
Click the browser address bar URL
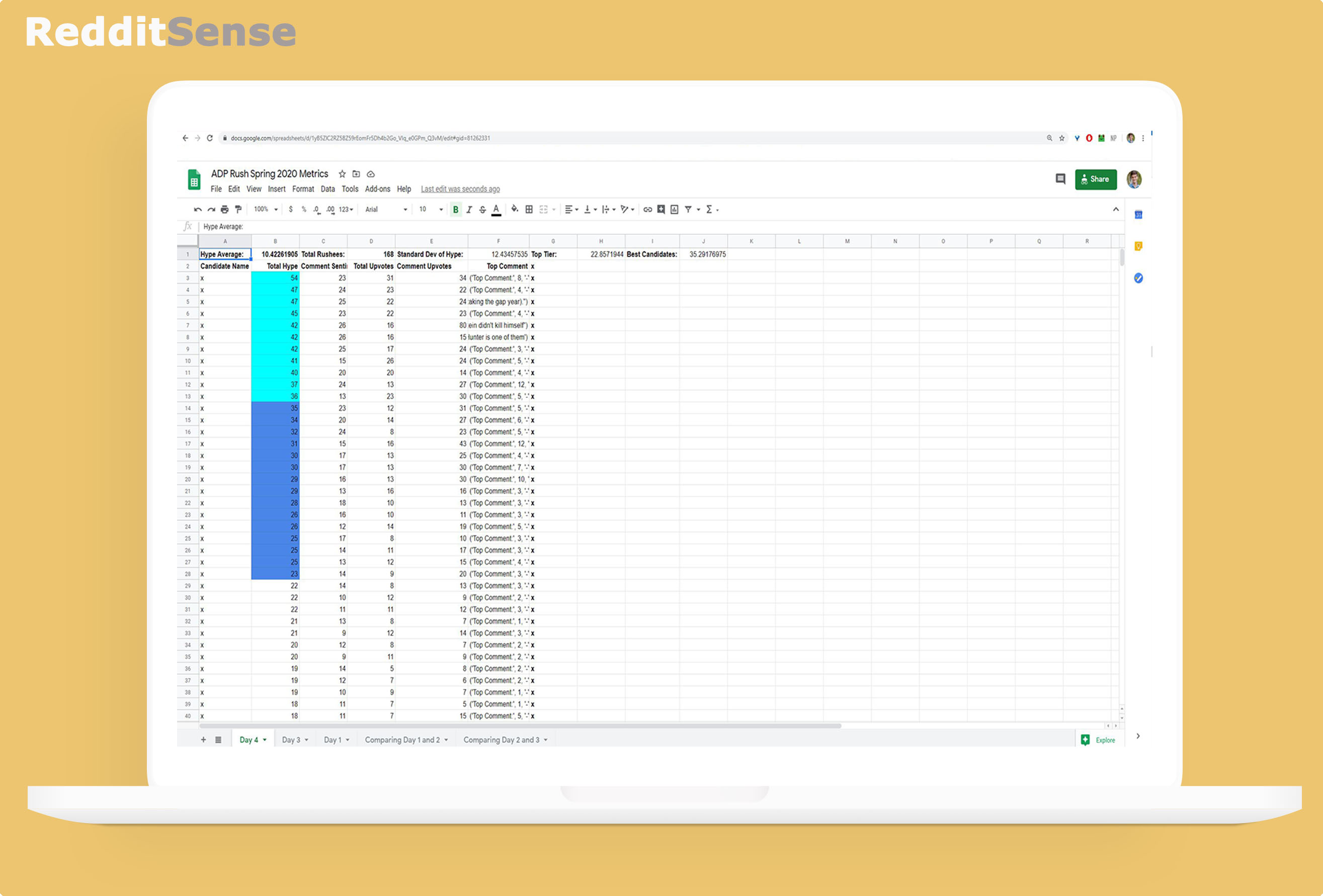360,138
